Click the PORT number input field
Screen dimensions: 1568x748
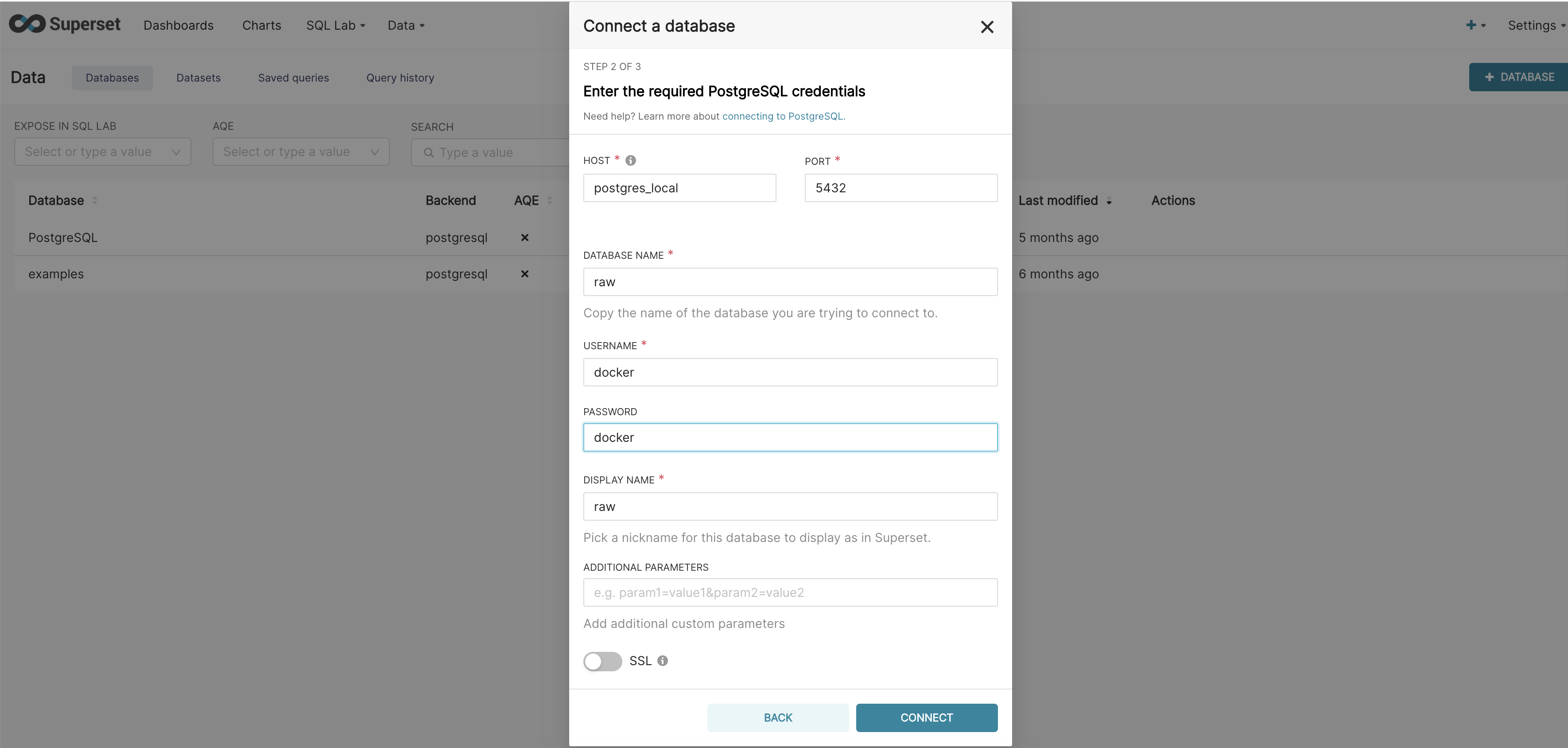click(x=901, y=188)
